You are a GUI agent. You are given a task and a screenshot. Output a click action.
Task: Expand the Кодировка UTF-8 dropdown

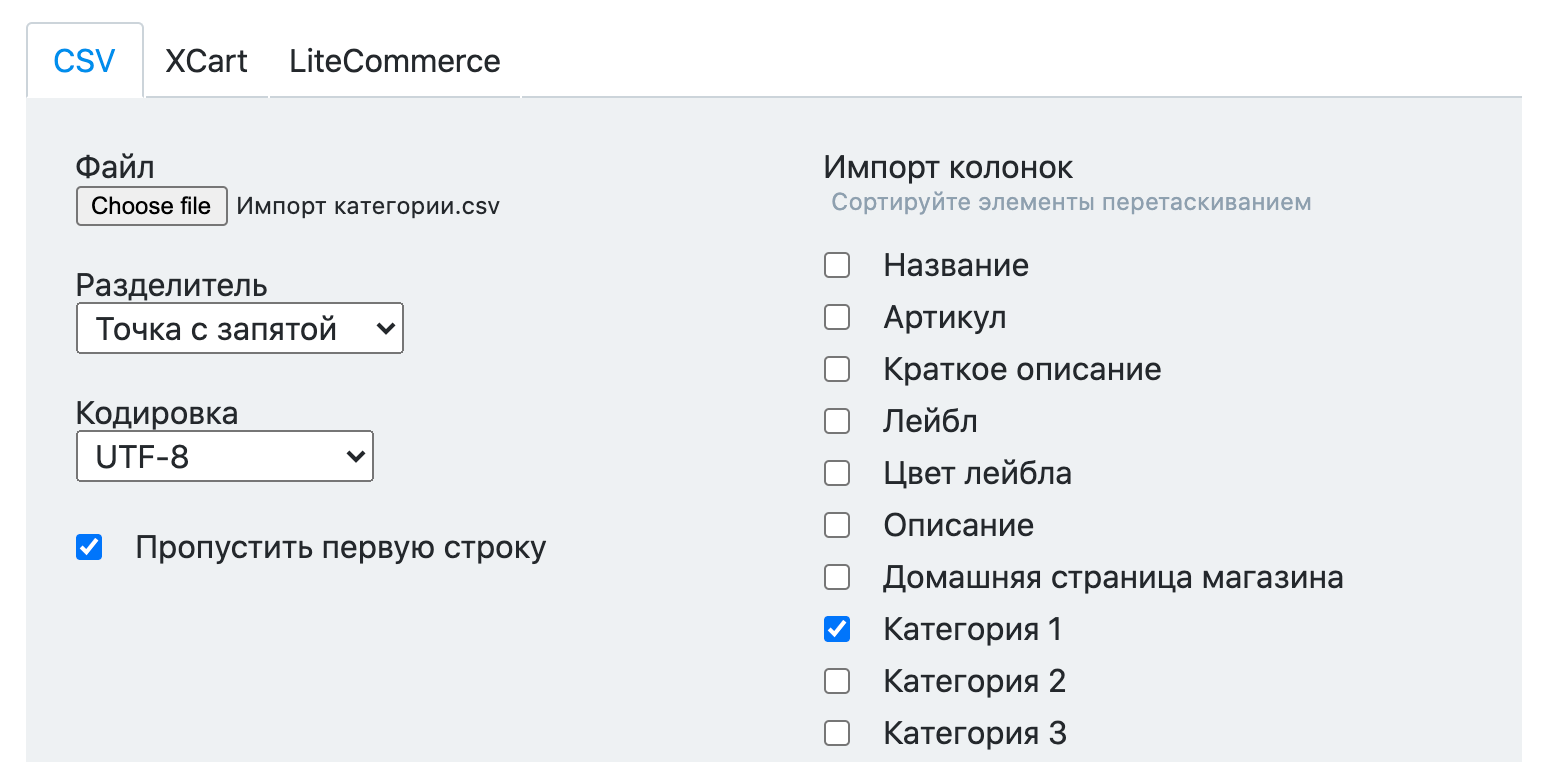pos(225,457)
